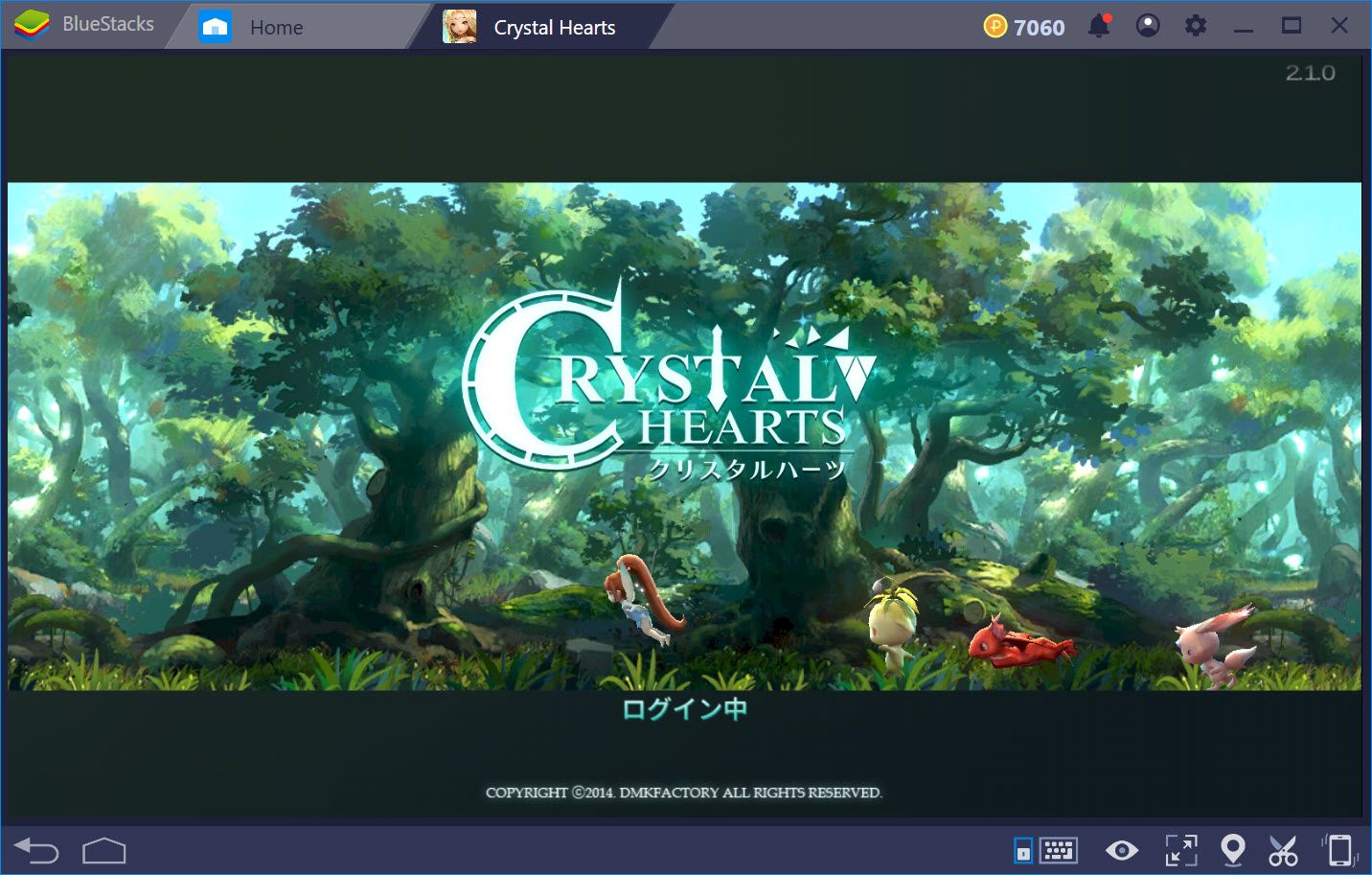Screen dimensions: 1372x875
Task: Toggle the eye overlay visibility icon
Action: pos(1122,850)
